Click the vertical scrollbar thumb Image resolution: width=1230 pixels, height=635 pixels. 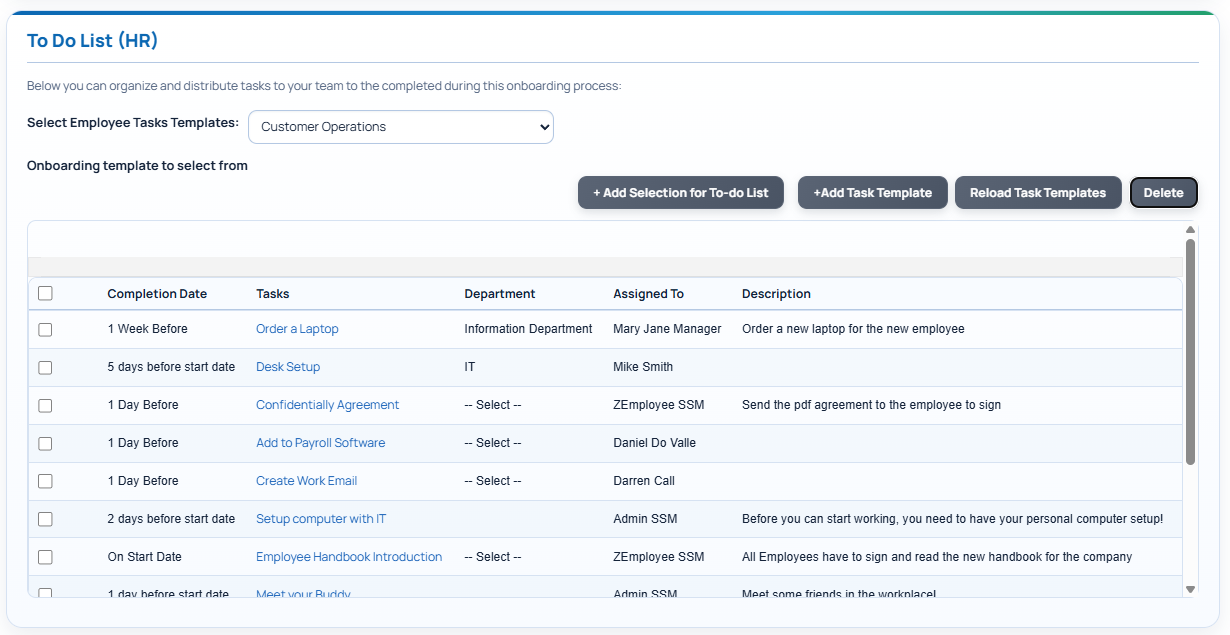coord(1190,352)
